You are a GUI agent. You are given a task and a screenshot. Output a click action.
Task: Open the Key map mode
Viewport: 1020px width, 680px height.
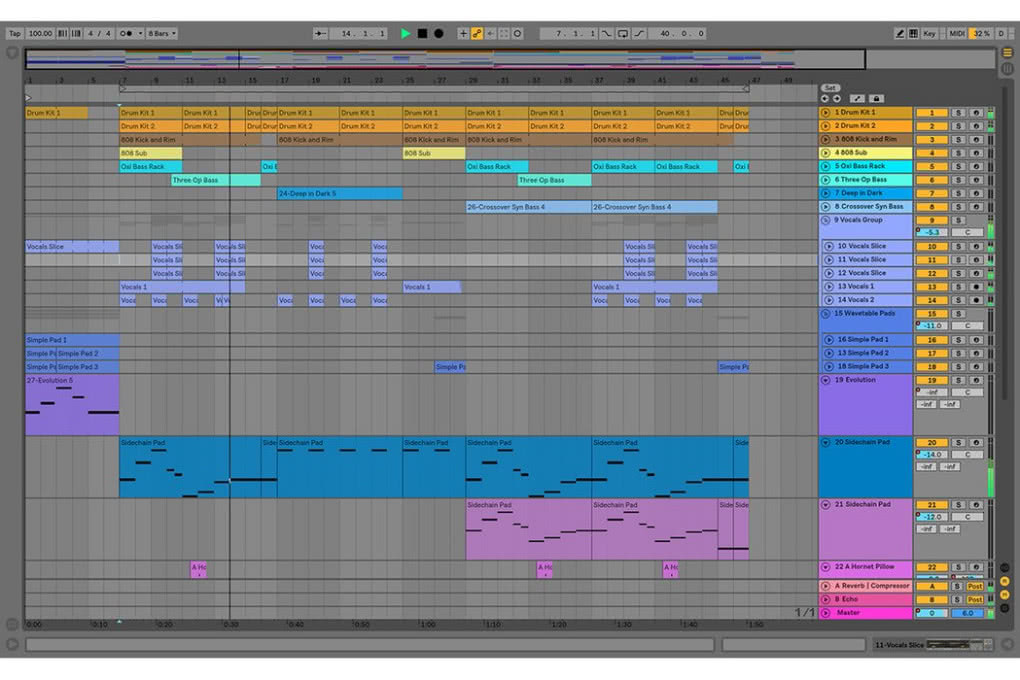[930, 33]
